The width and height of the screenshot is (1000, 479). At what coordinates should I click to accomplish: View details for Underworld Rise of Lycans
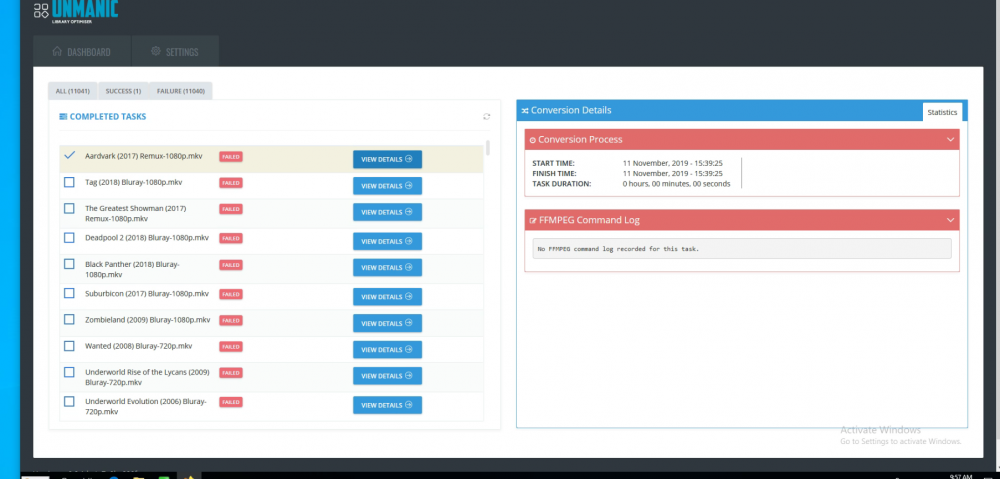click(x=387, y=376)
